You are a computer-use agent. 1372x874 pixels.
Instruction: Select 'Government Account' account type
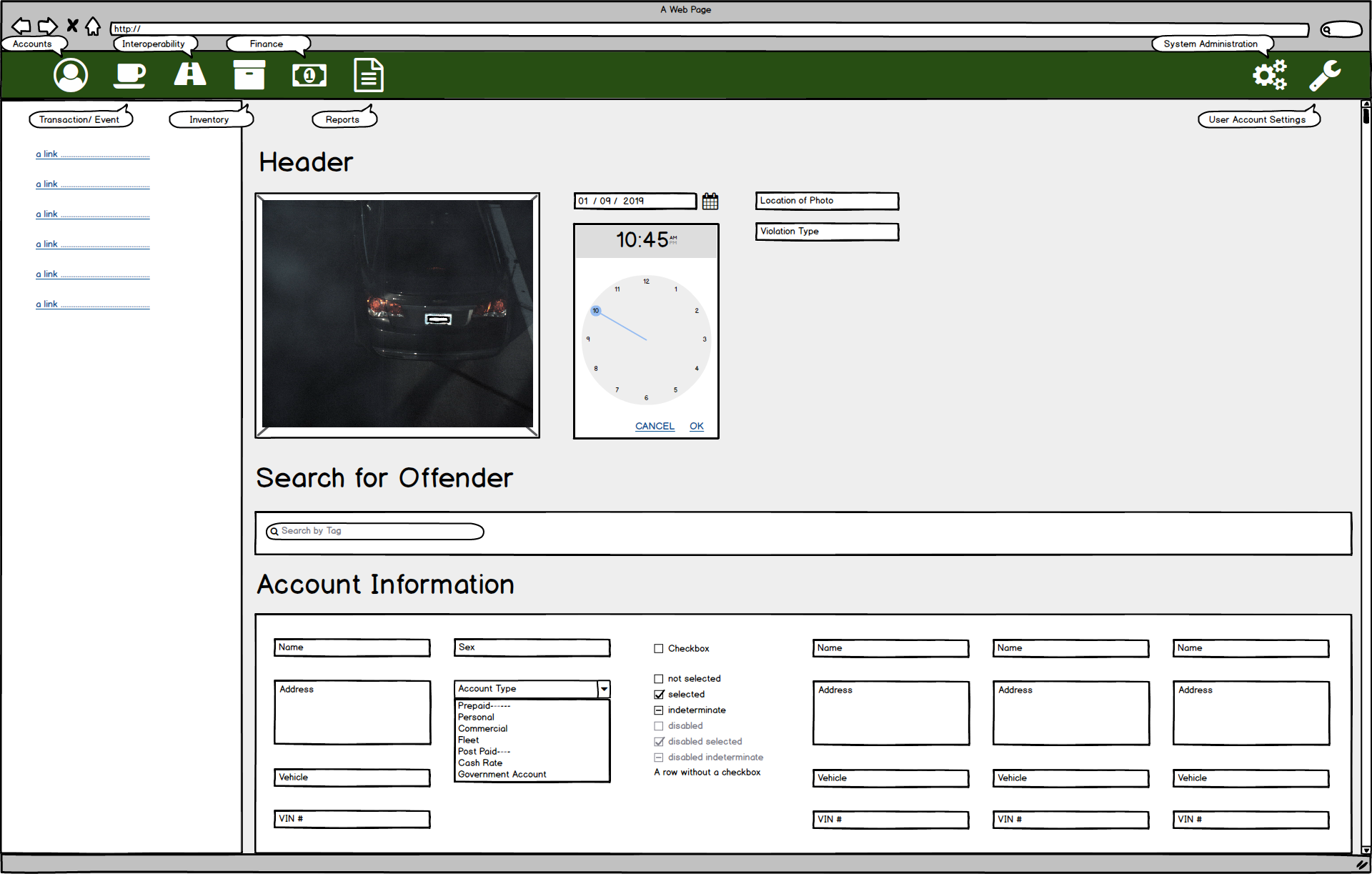coord(502,775)
